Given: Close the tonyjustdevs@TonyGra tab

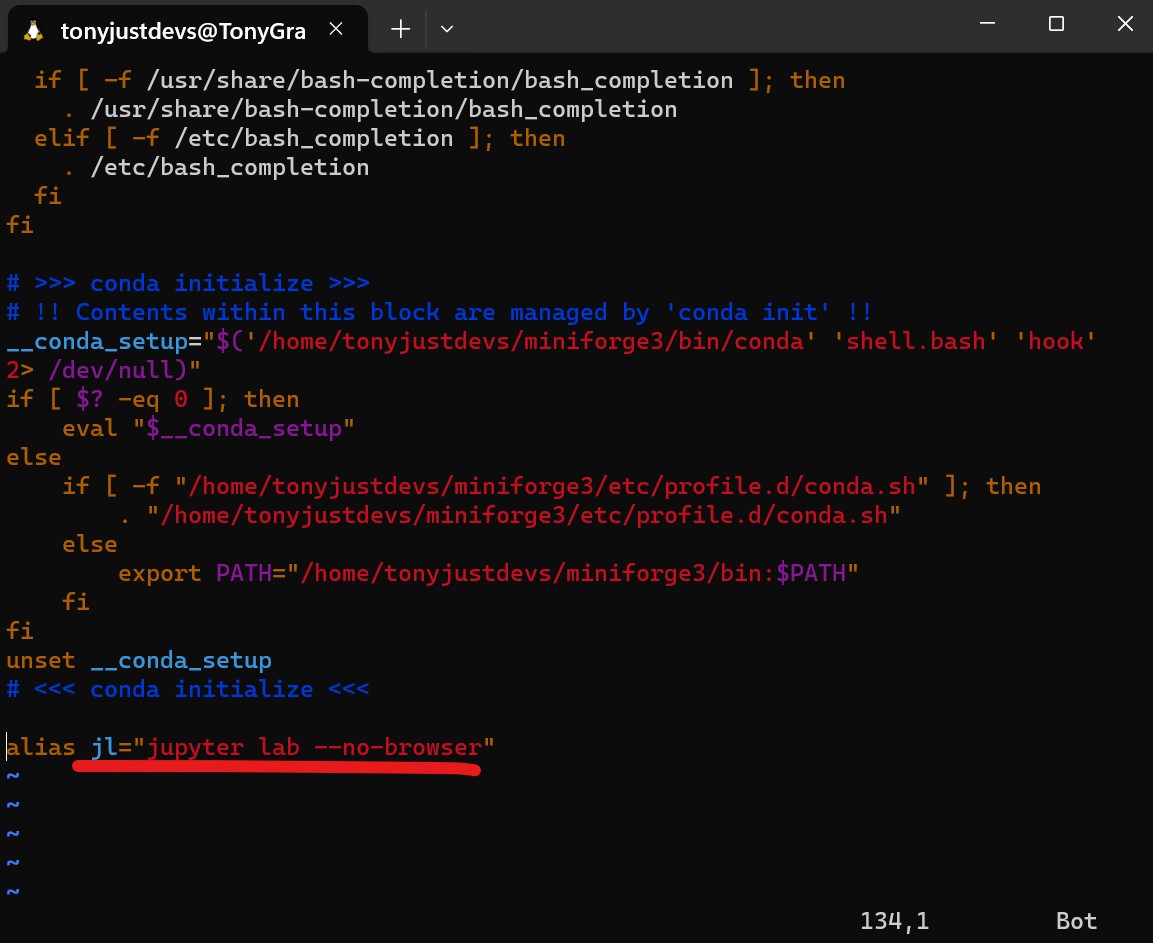Looking at the screenshot, I should pyautogui.click(x=336, y=29).
